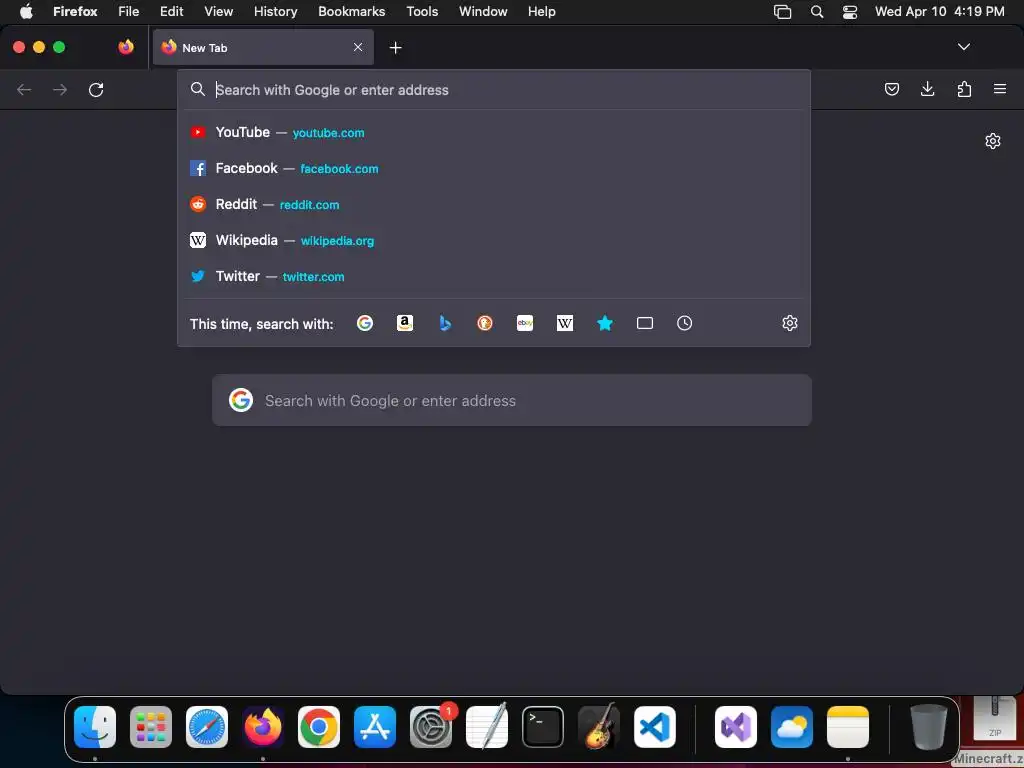The image size is (1024, 768).
Task: Launch GarageBand from the Dock
Action: 599,726
